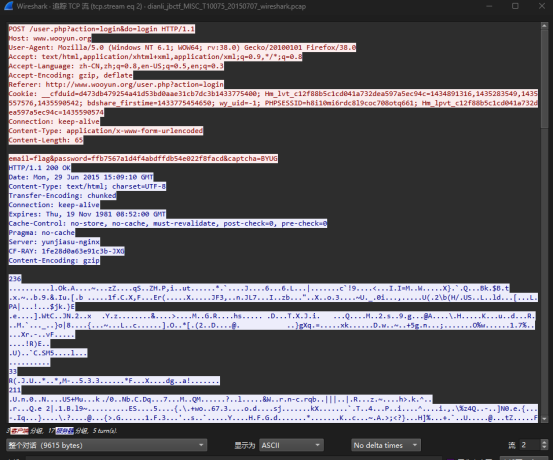The height and width of the screenshot is (461, 553).
Task: Click the User-Agent Mozilla/5.0 line
Action: (182, 47)
